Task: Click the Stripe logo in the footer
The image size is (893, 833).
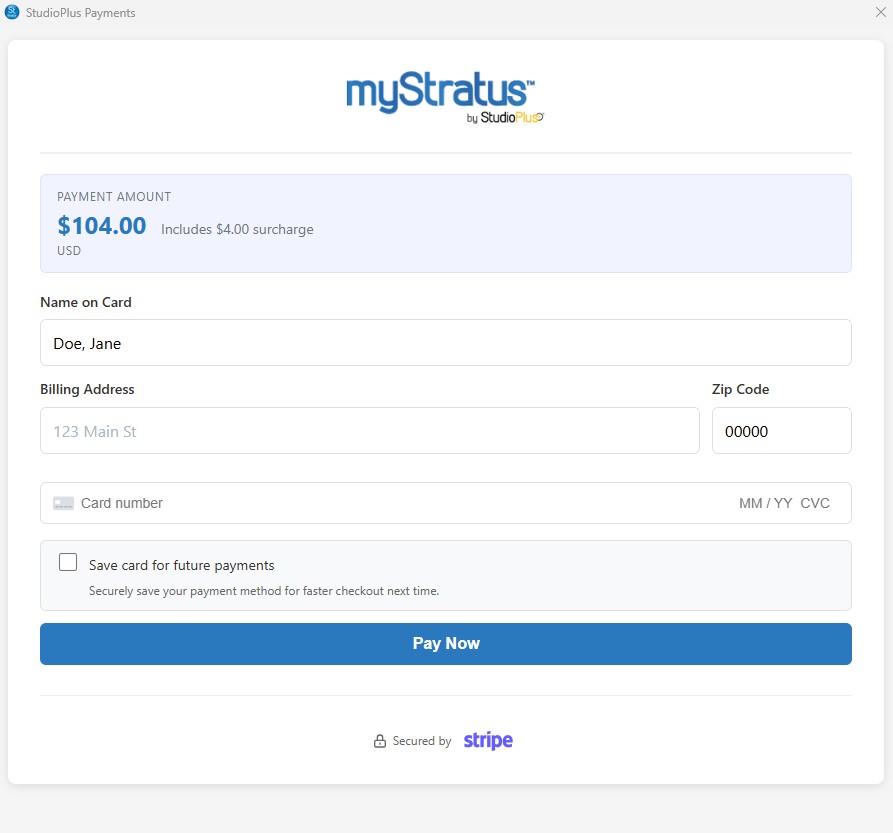Action: tap(488, 741)
